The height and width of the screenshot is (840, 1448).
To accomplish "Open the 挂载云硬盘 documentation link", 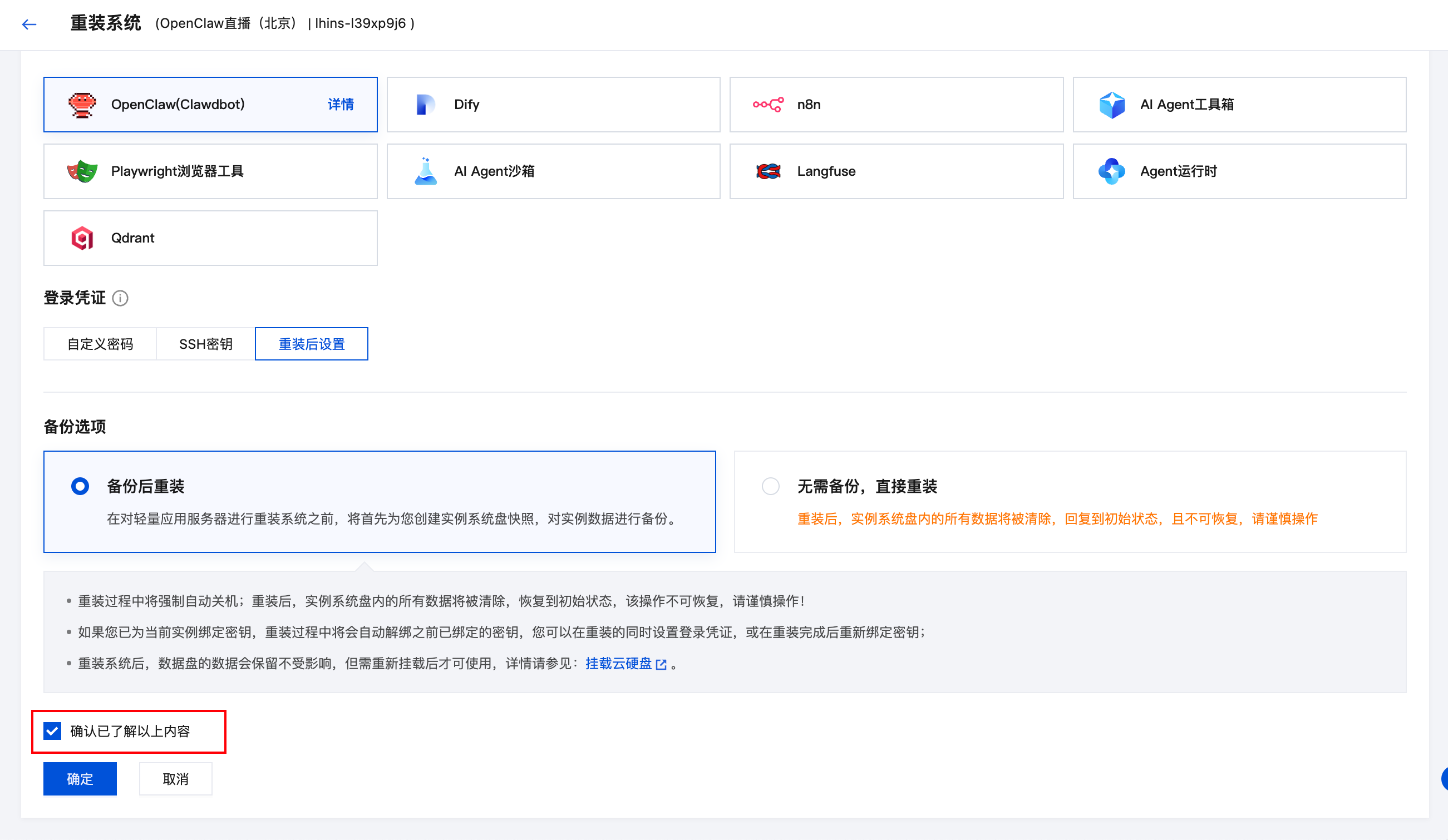I will click(620, 664).
